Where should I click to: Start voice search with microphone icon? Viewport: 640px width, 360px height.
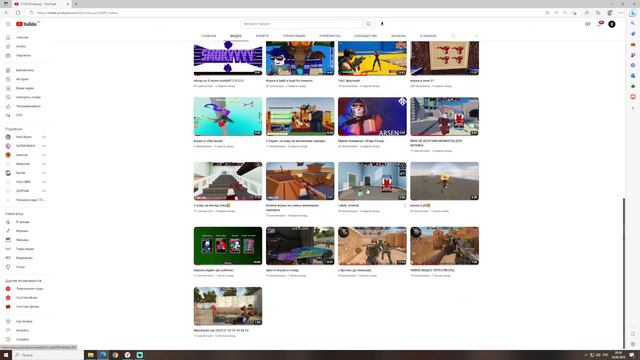point(382,24)
